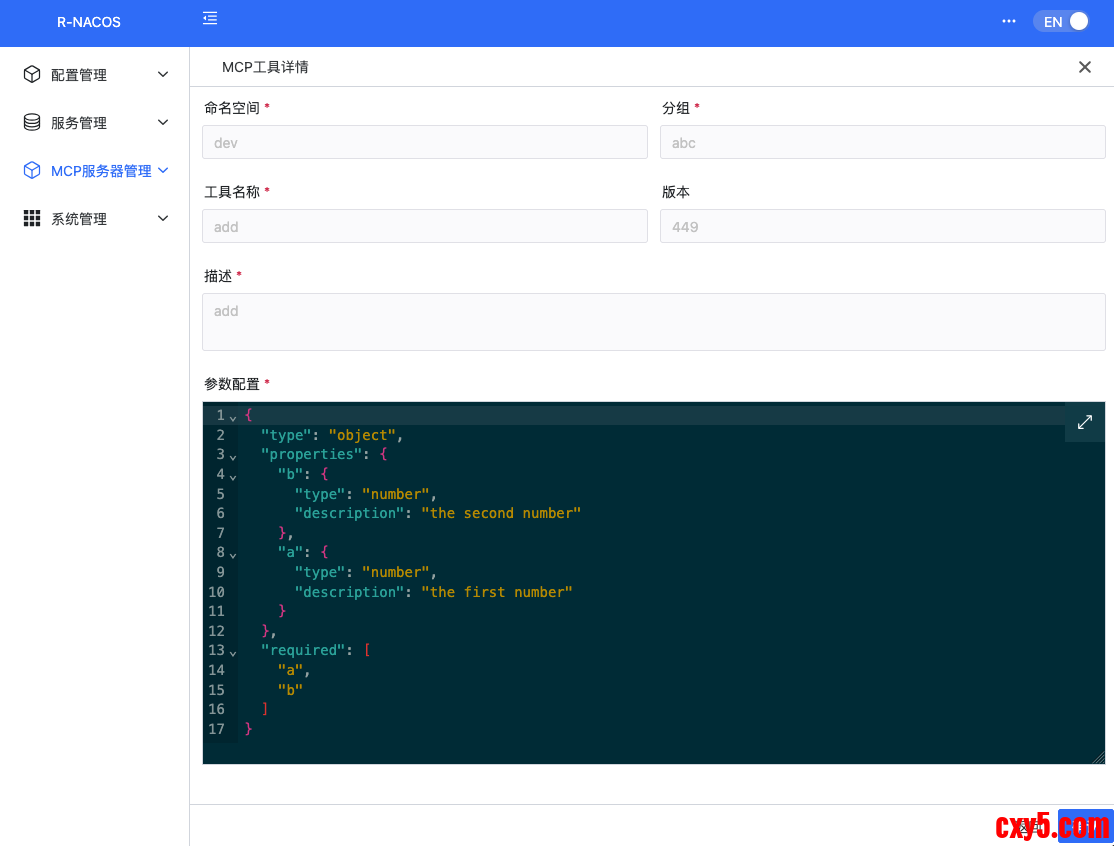
Task: Click the database icon beside 服务管理
Action: coord(32,123)
